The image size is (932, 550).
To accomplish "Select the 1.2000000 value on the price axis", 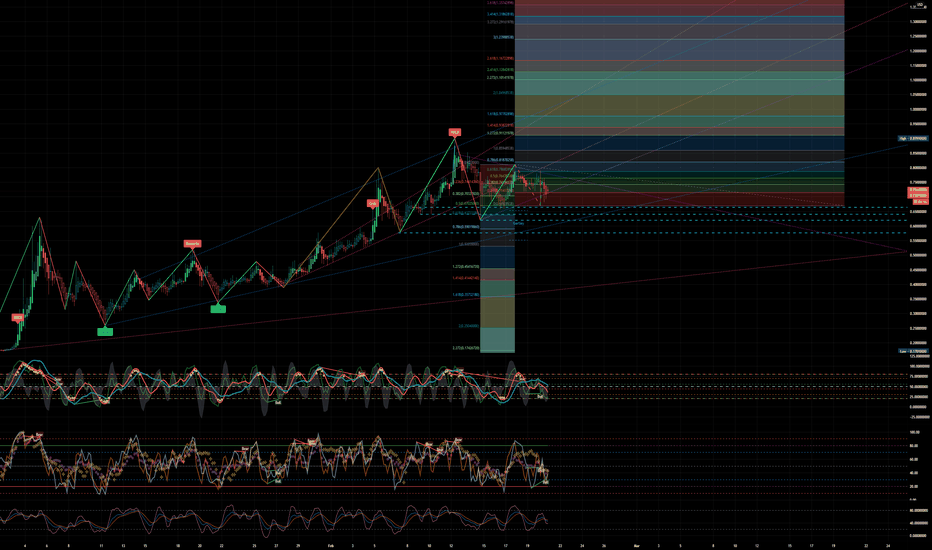I will tap(918, 51).
